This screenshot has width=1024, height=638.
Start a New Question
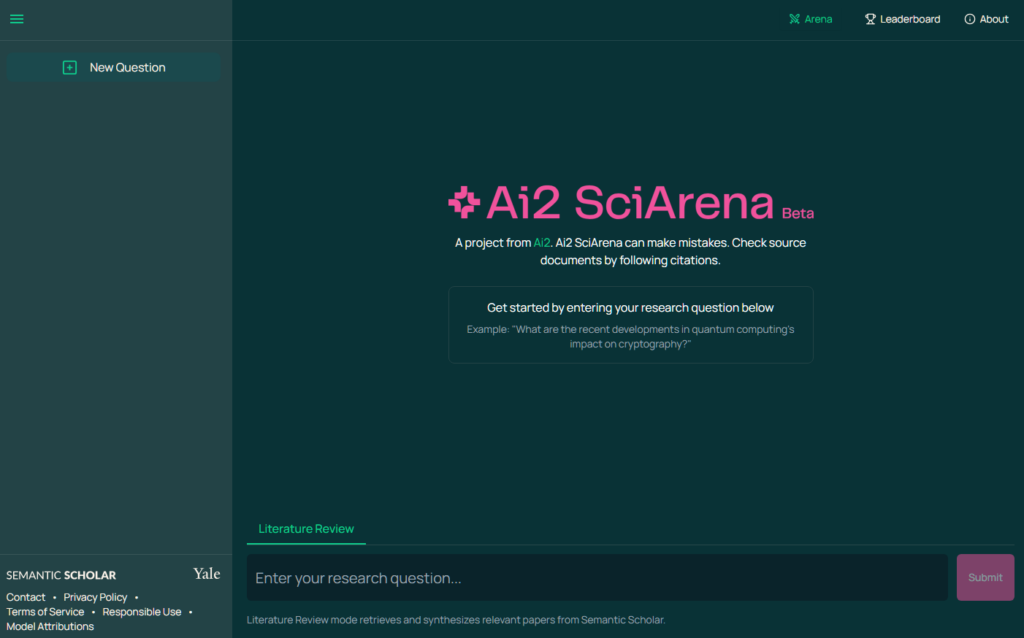(114, 67)
